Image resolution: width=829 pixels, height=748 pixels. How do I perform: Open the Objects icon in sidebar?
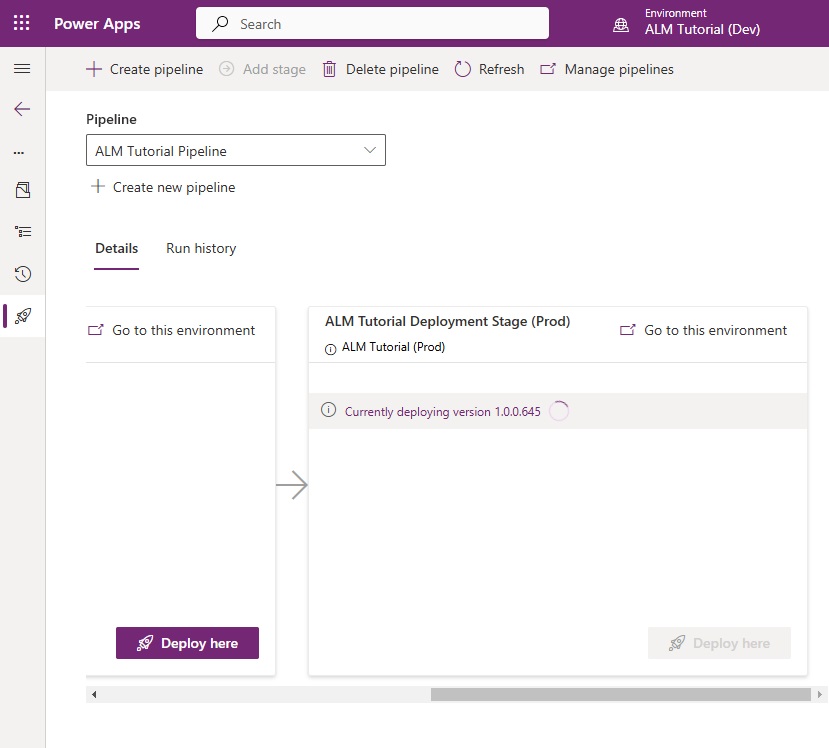point(22,190)
